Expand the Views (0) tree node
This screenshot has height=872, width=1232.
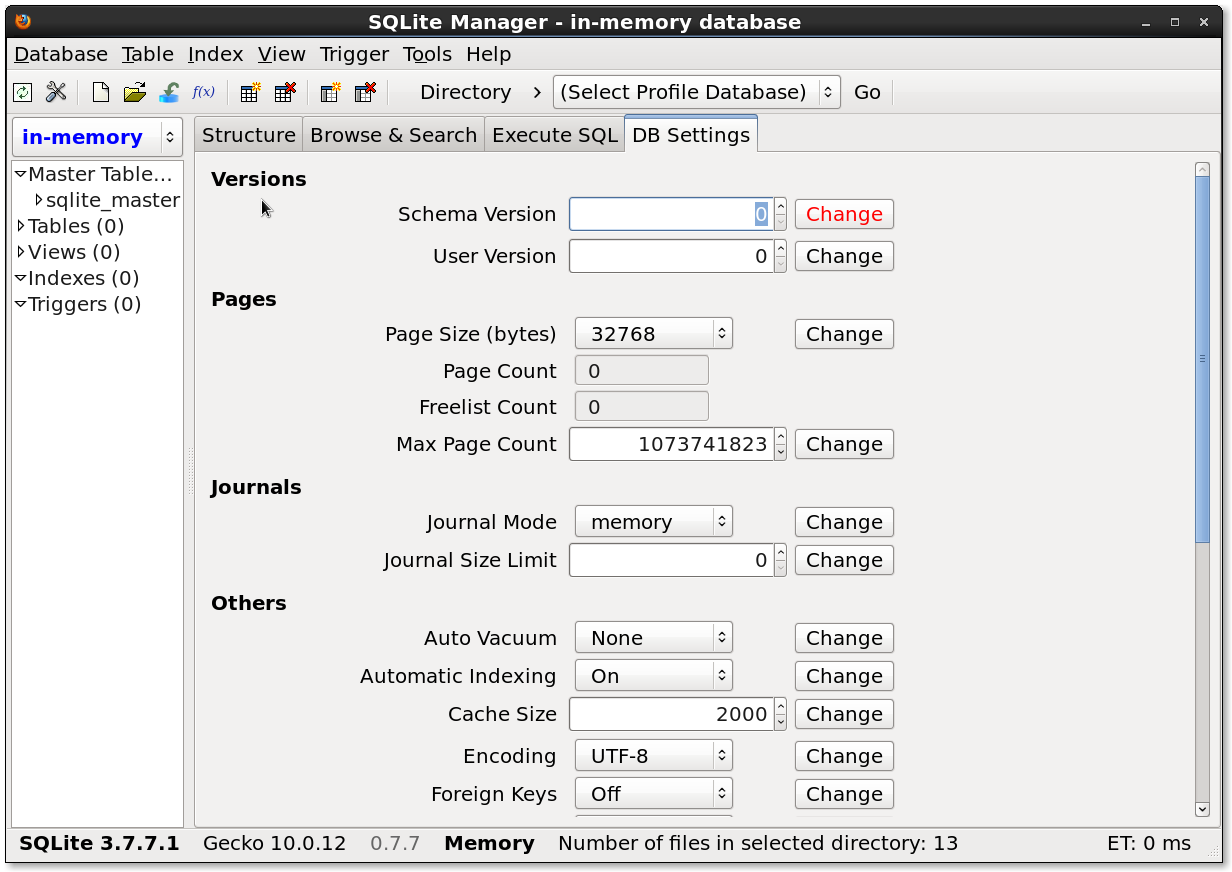click(20, 252)
